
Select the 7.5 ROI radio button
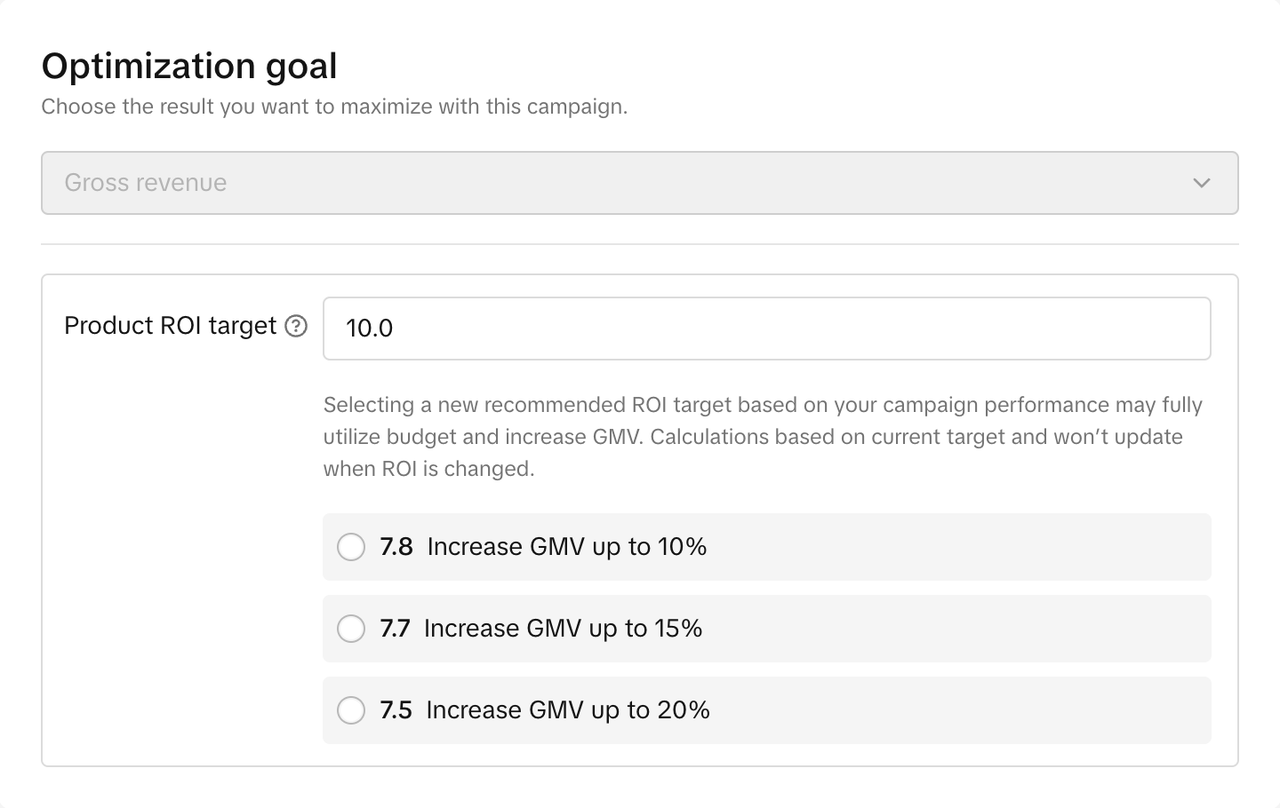pyautogui.click(x=351, y=710)
